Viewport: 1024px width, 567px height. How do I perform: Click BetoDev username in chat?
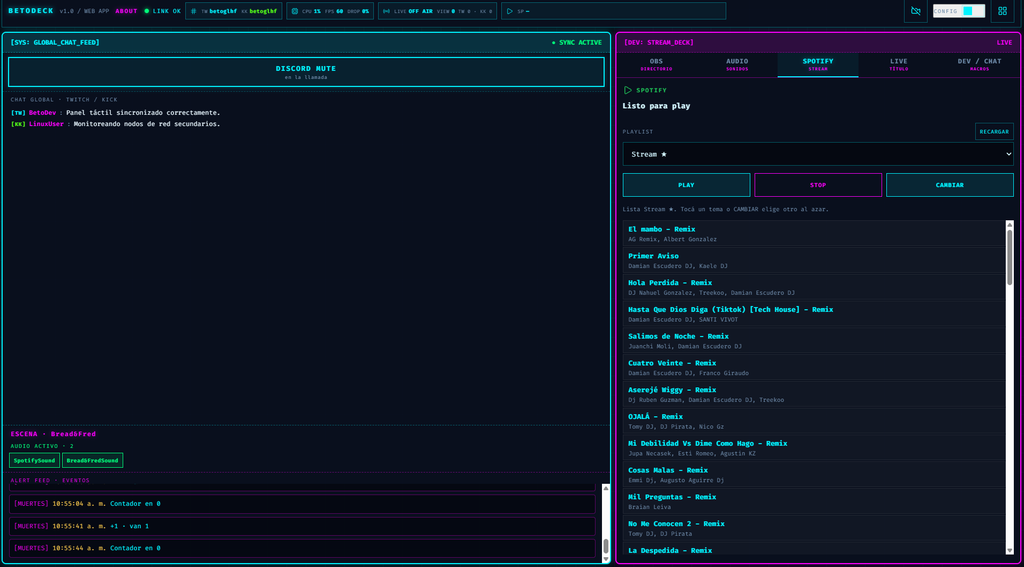pos(42,113)
